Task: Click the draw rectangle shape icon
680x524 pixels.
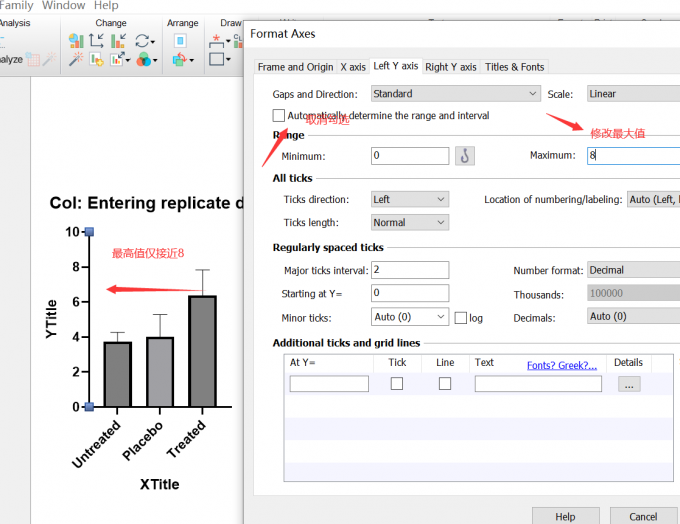Action: pos(217,60)
